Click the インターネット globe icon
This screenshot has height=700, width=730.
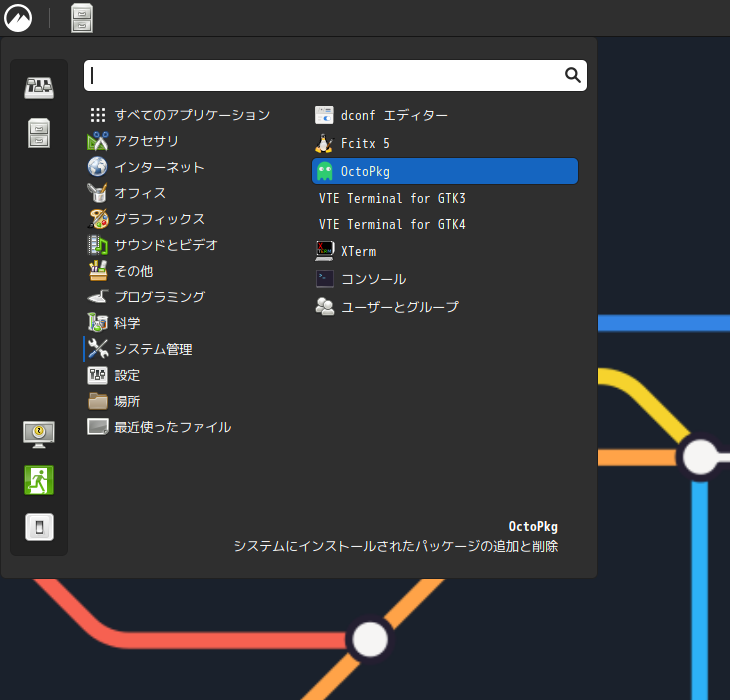(x=98, y=167)
